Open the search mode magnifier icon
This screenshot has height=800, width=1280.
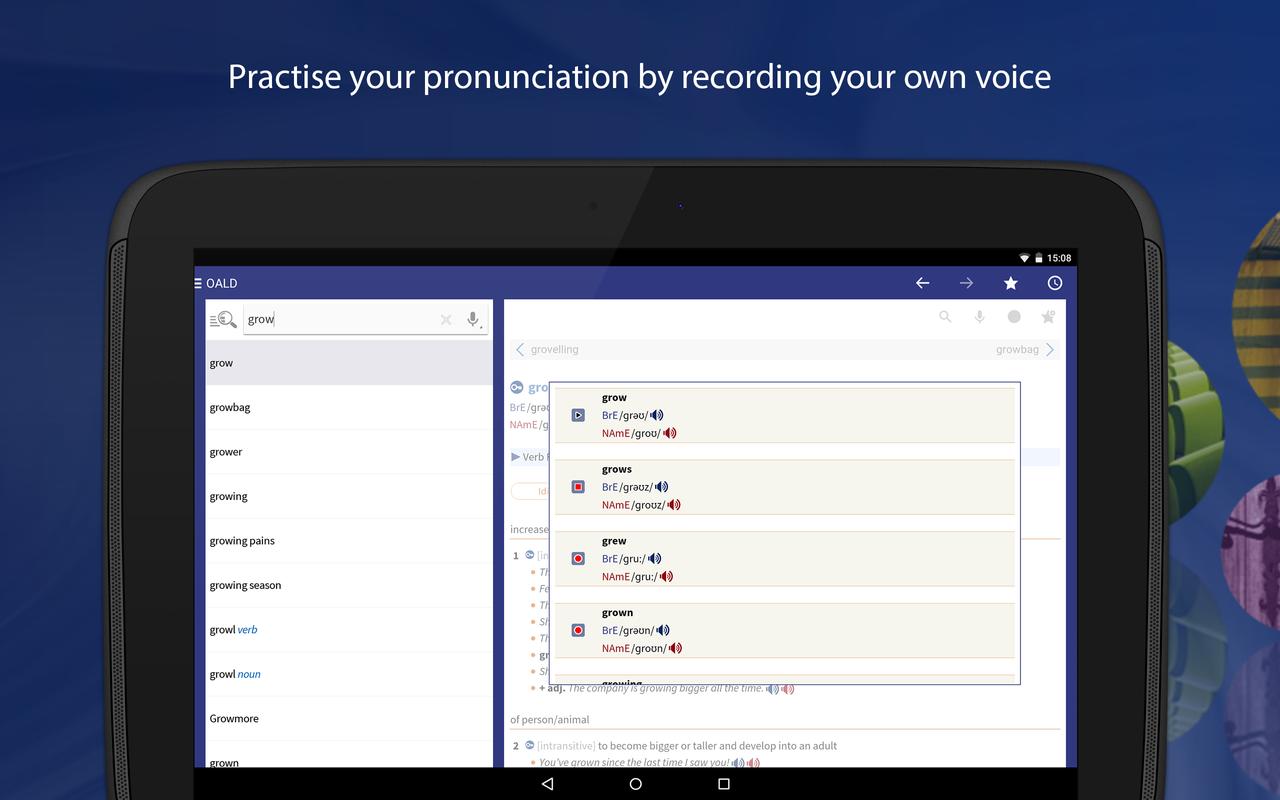[x=223, y=319]
